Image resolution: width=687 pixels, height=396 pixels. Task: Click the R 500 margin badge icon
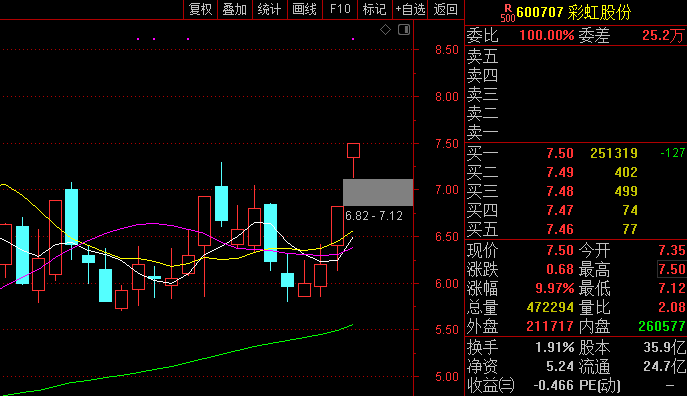point(508,13)
